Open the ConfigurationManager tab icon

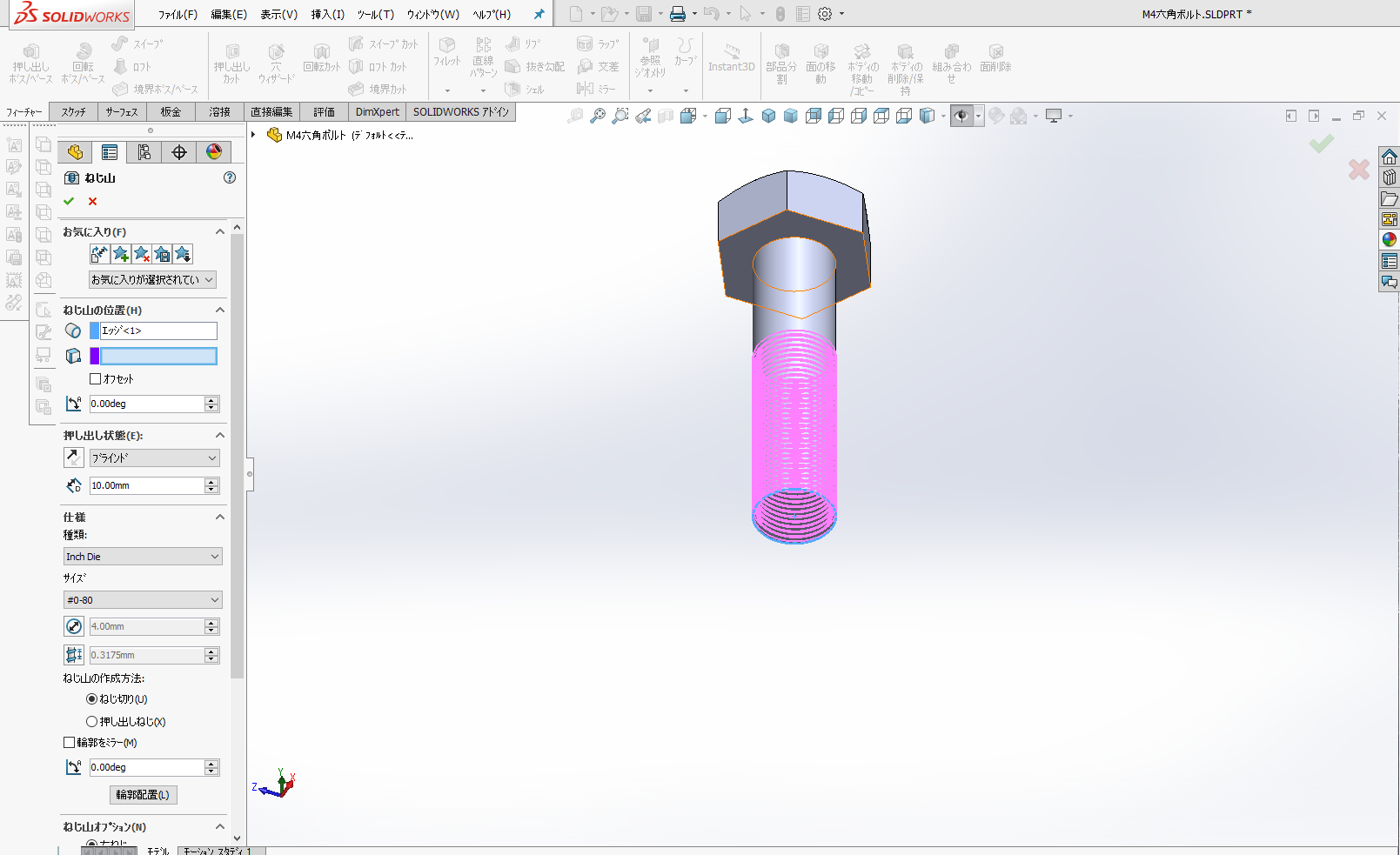[x=144, y=152]
